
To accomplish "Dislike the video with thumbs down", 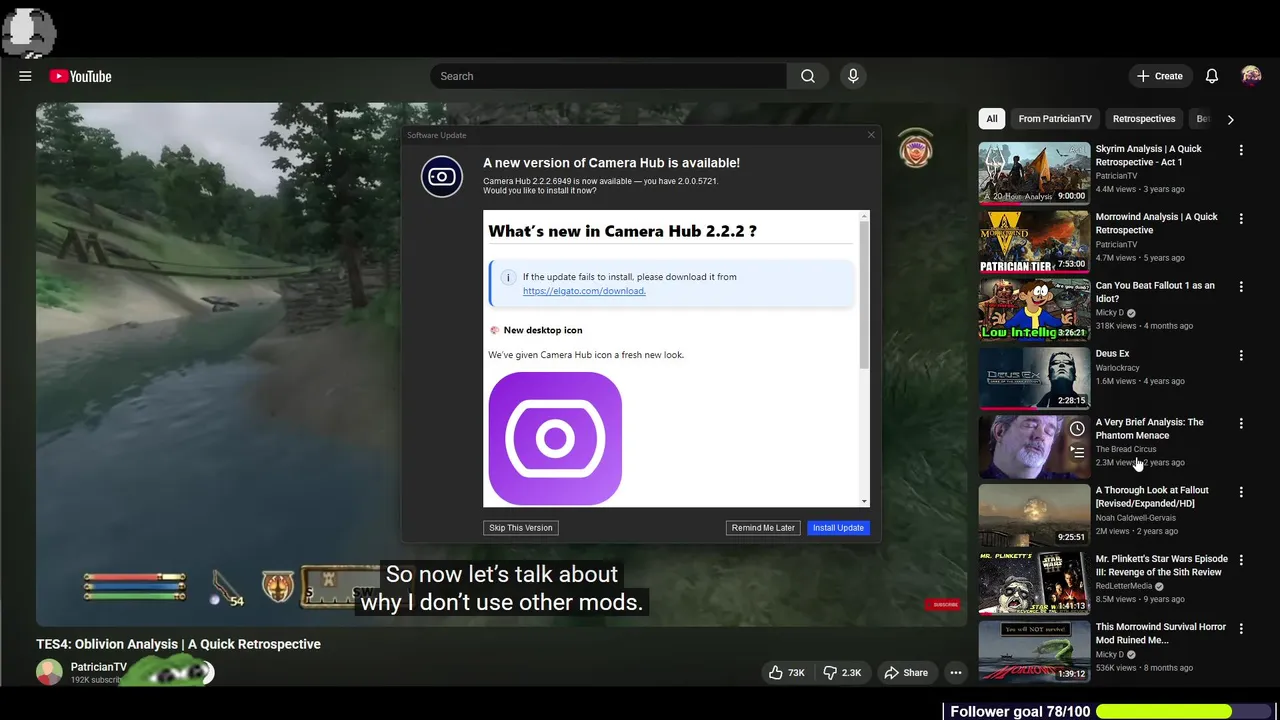I will (x=842, y=673).
